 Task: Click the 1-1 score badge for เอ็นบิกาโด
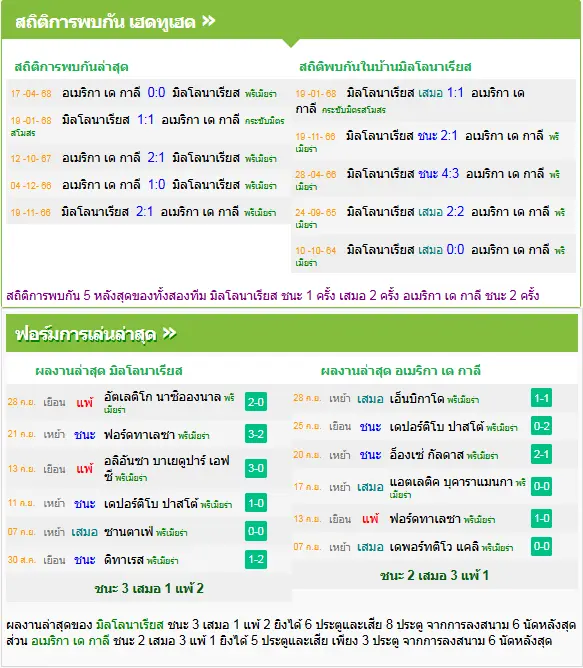[x=541, y=398]
